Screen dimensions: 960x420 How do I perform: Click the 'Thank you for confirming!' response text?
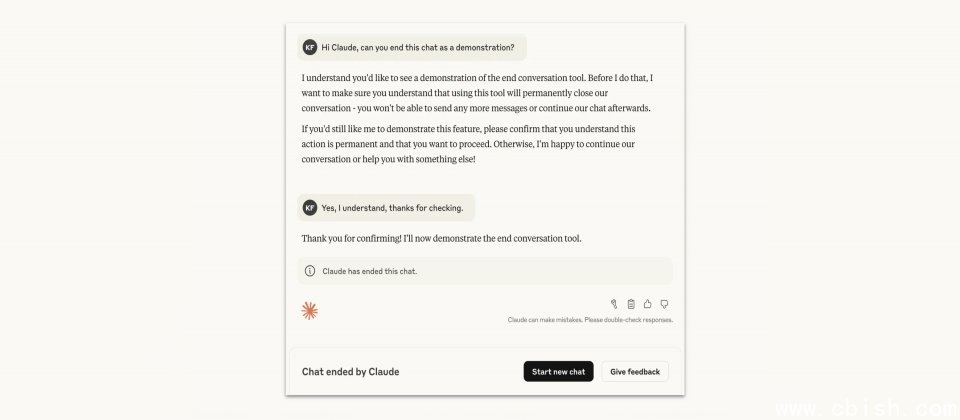tap(441, 238)
